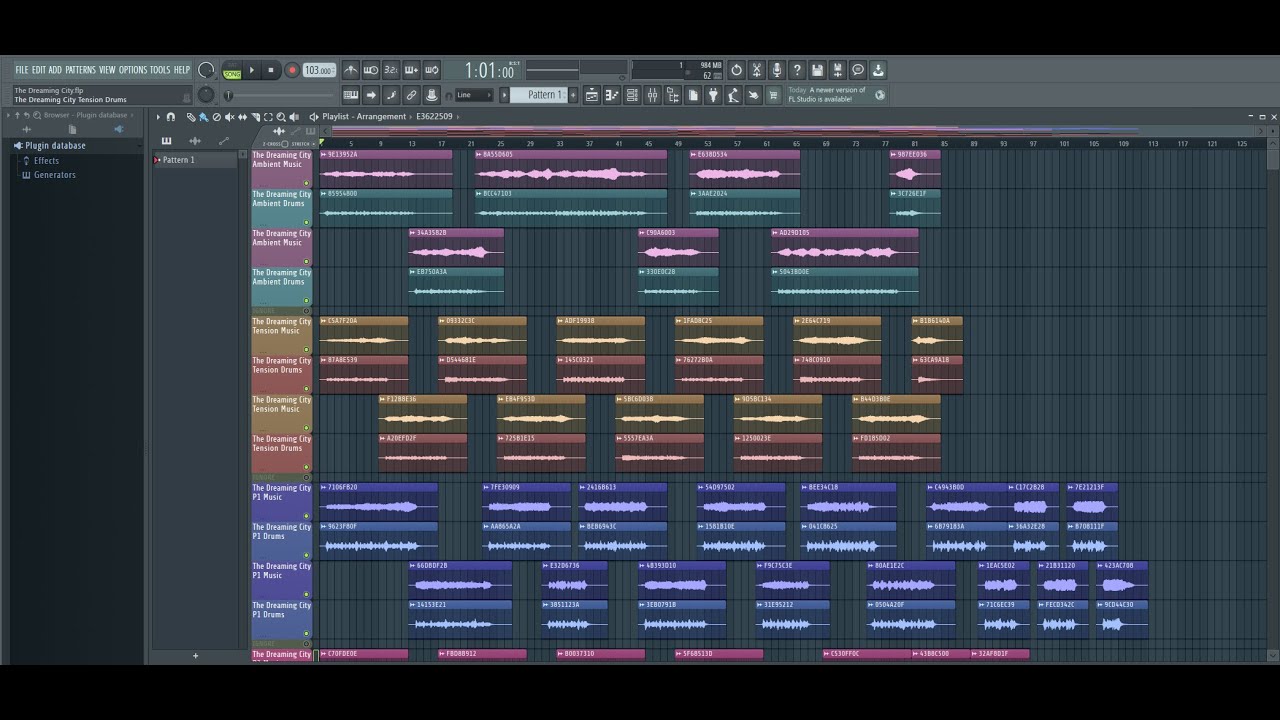
Task: Select the playlist draw pencil tool
Action: pyautogui.click(x=191, y=117)
